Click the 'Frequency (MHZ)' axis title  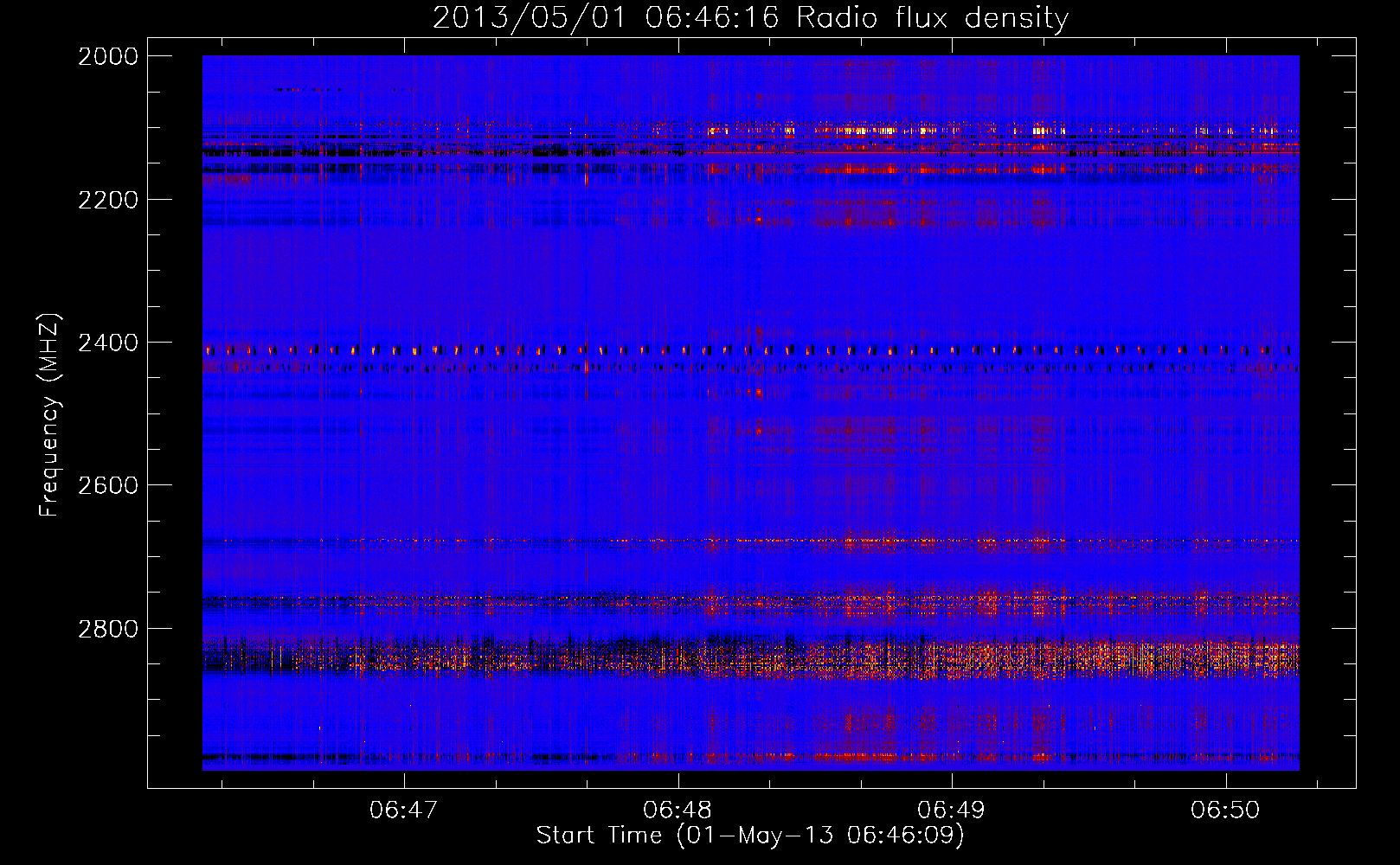click(x=50, y=415)
